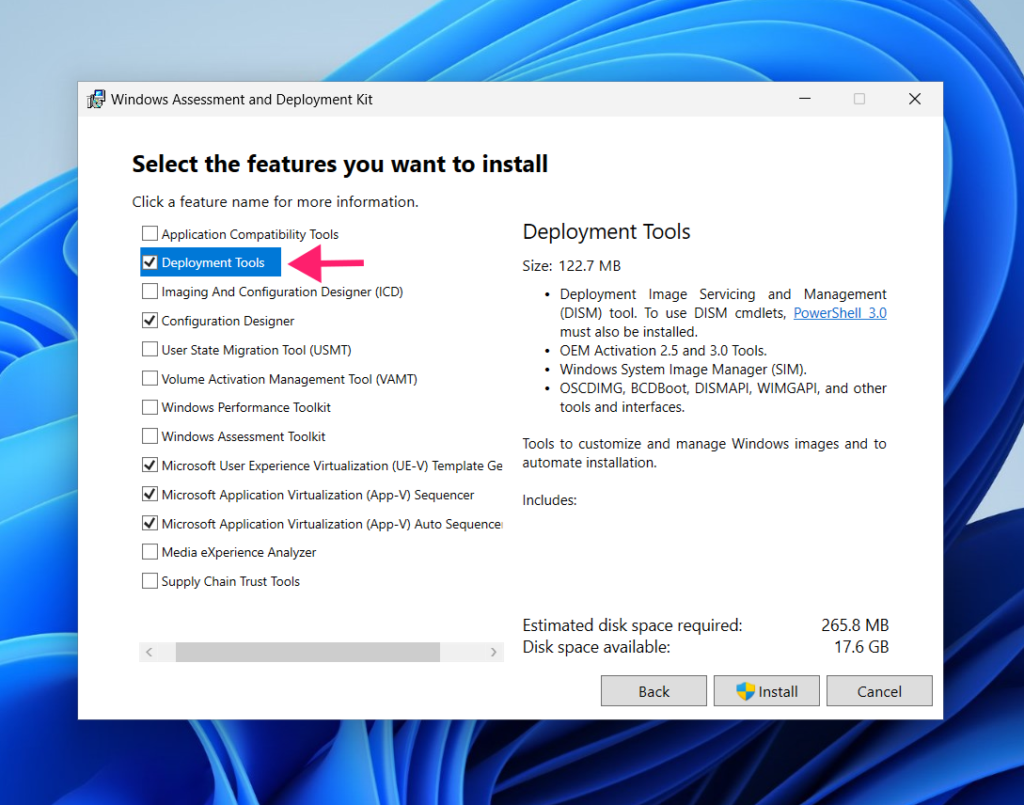
Task: Uncheck the App-V Auto Sequencer checkbox
Action: tap(150, 524)
